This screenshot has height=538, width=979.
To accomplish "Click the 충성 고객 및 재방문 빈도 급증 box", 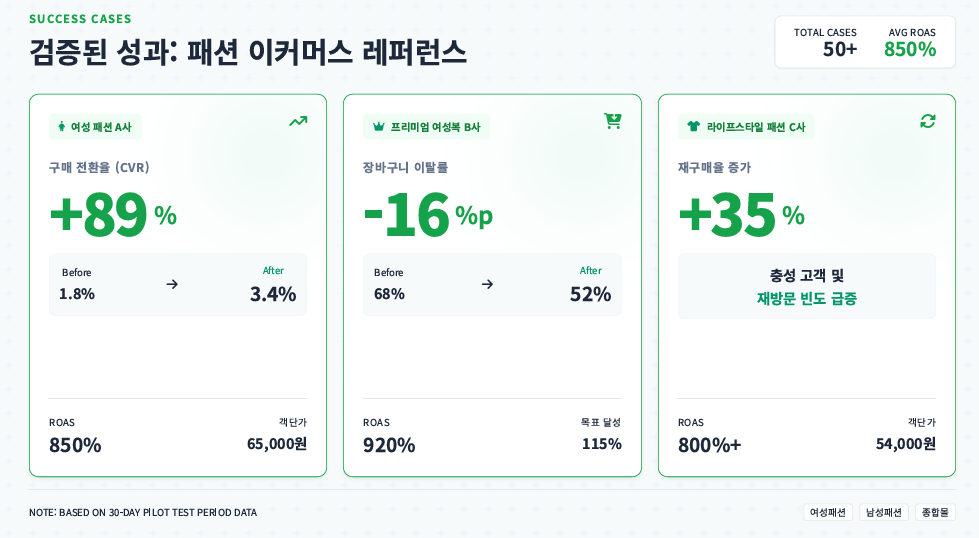I will pyautogui.click(x=806, y=286).
